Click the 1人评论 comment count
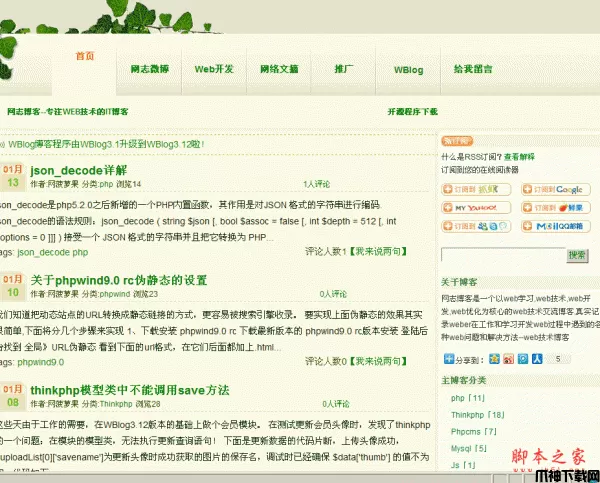Viewport: 600px width, 483px height. (x=316, y=184)
